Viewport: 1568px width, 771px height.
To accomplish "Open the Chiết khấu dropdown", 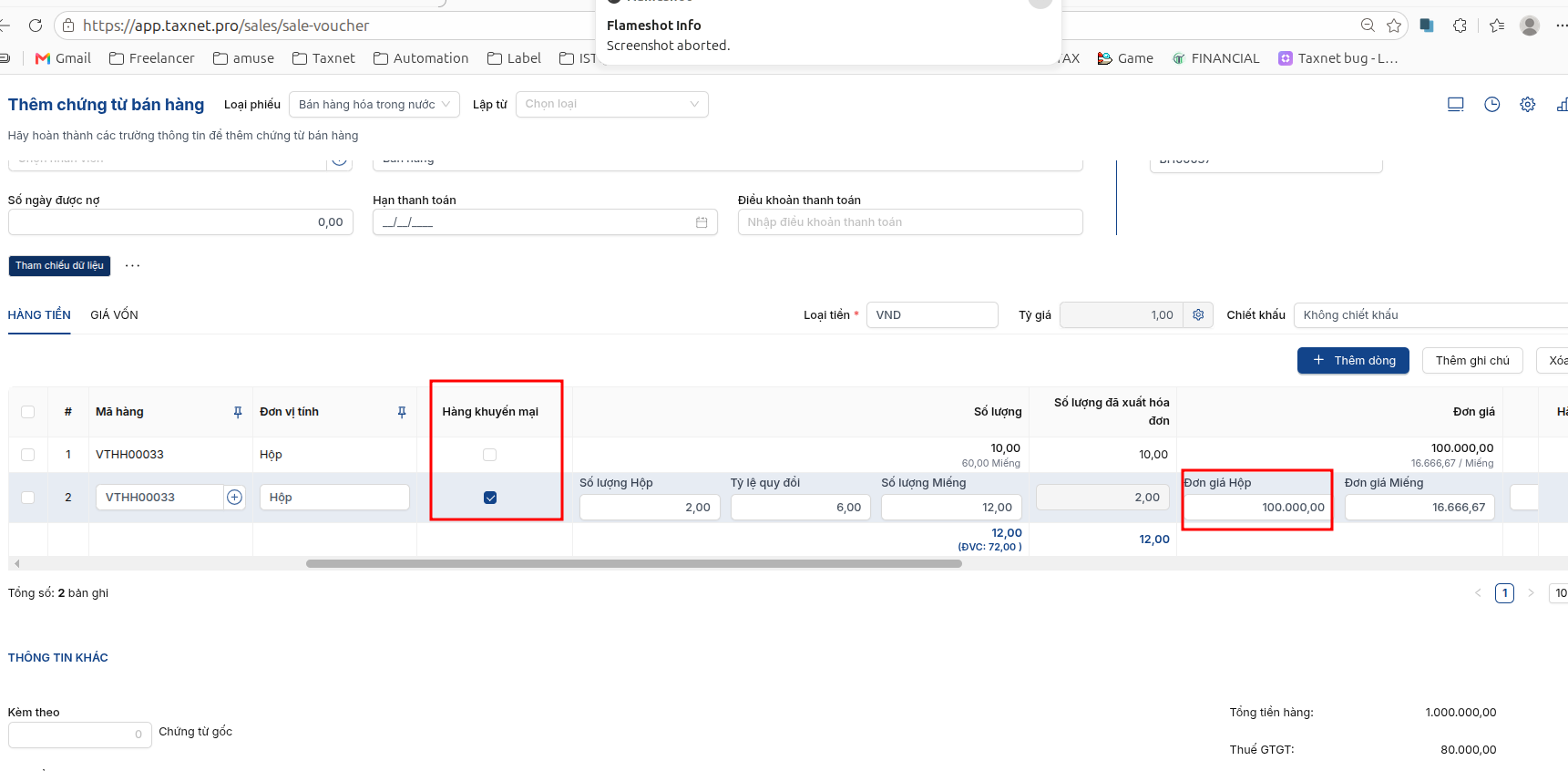I will 1430,315.
